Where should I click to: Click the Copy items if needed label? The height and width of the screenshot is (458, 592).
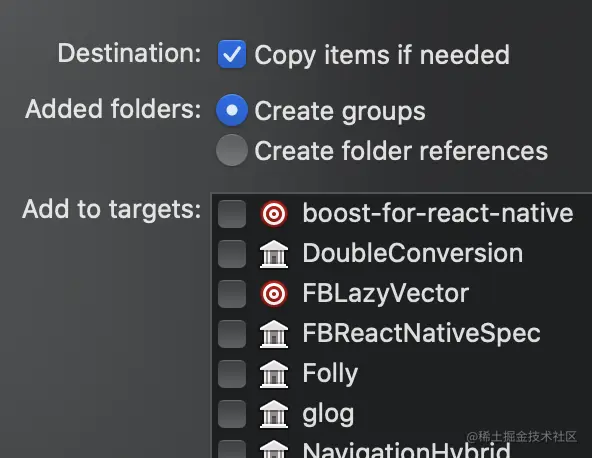[x=382, y=55]
